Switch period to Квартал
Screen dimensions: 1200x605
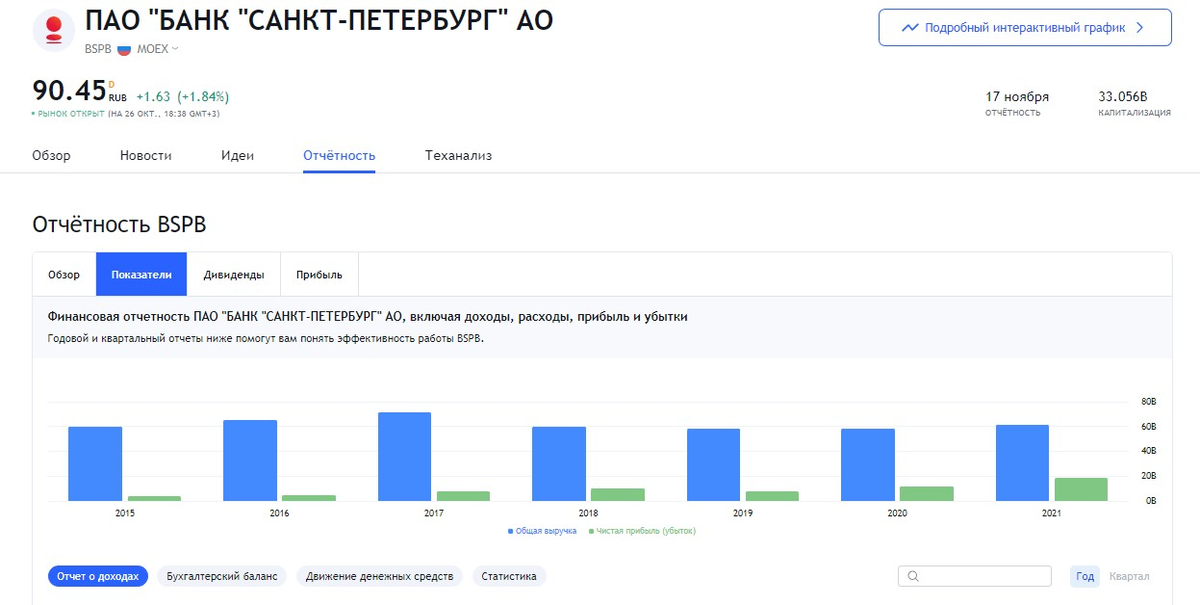pos(1129,576)
